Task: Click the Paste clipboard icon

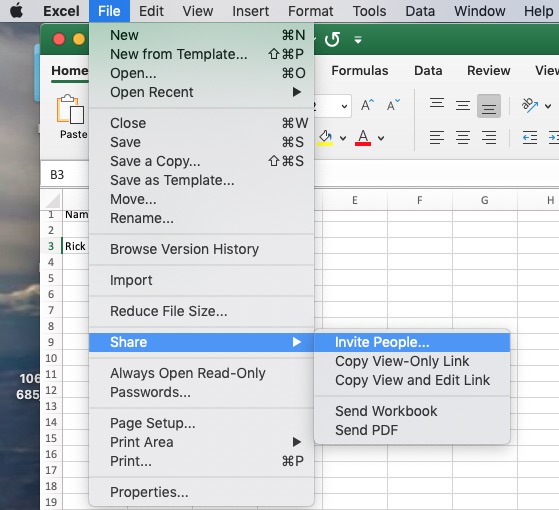Action: click(71, 109)
